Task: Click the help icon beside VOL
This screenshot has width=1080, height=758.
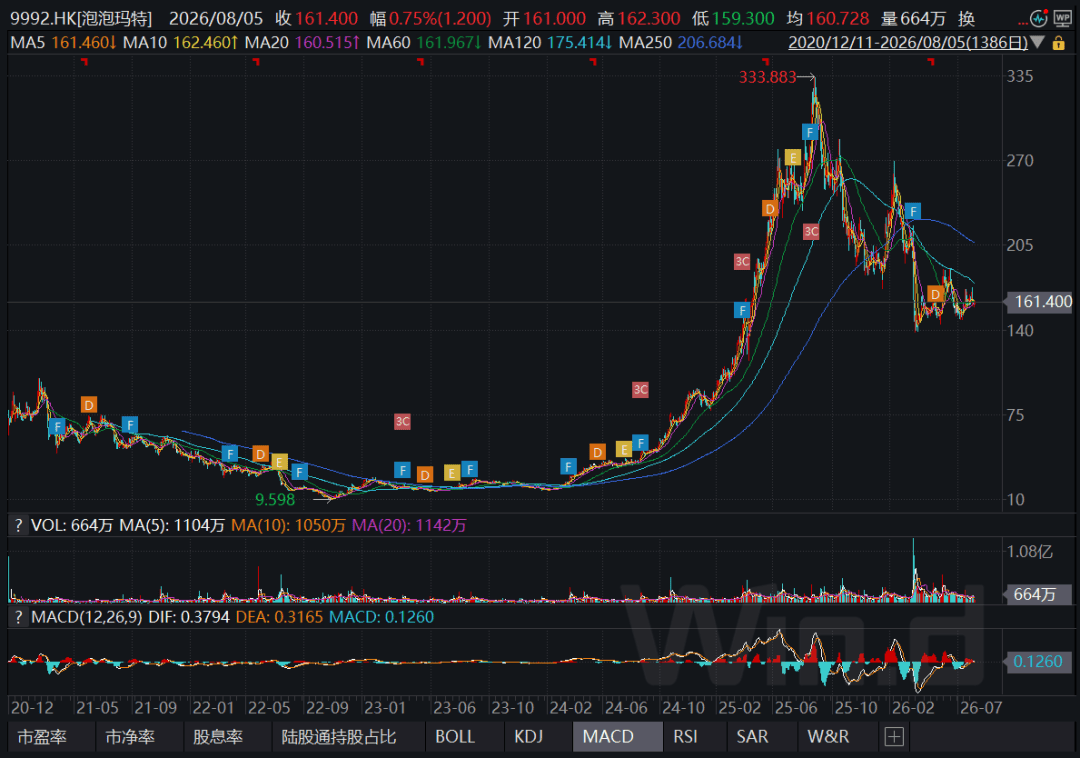Action: pyautogui.click(x=18, y=525)
